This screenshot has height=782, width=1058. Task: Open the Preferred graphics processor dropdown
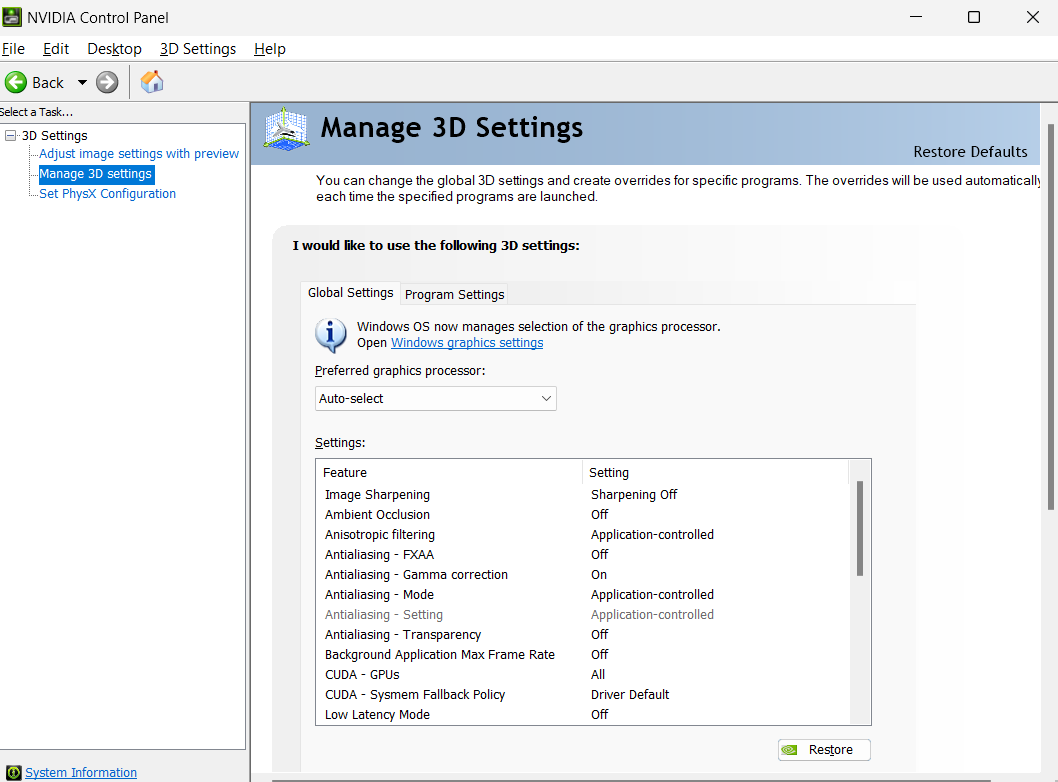(x=435, y=398)
